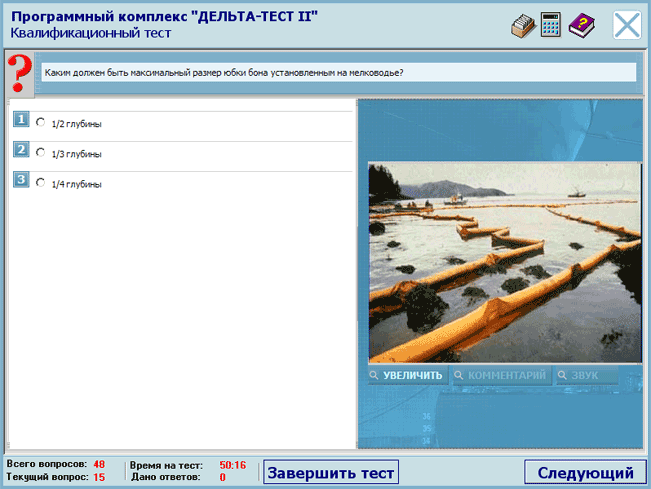Click the Текущий вопрос value 15
Image resolution: width=651 pixels, height=489 pixels.
pyautogui.click(x=99, y=477)
